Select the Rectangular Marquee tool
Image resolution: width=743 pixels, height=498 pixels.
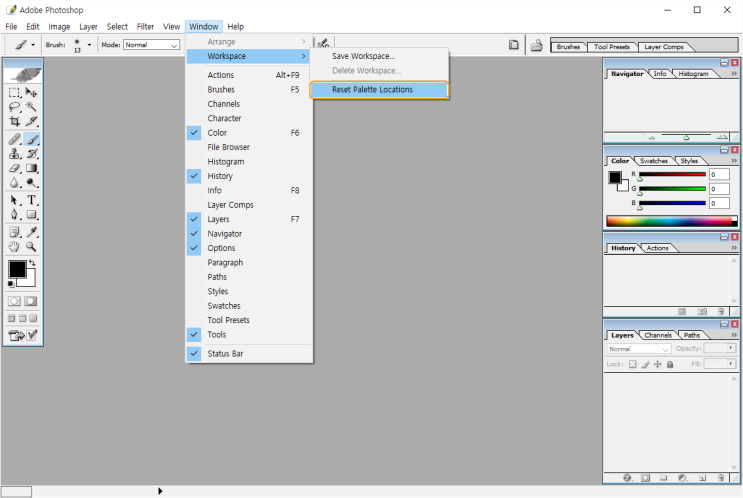(x=14, y=92)
